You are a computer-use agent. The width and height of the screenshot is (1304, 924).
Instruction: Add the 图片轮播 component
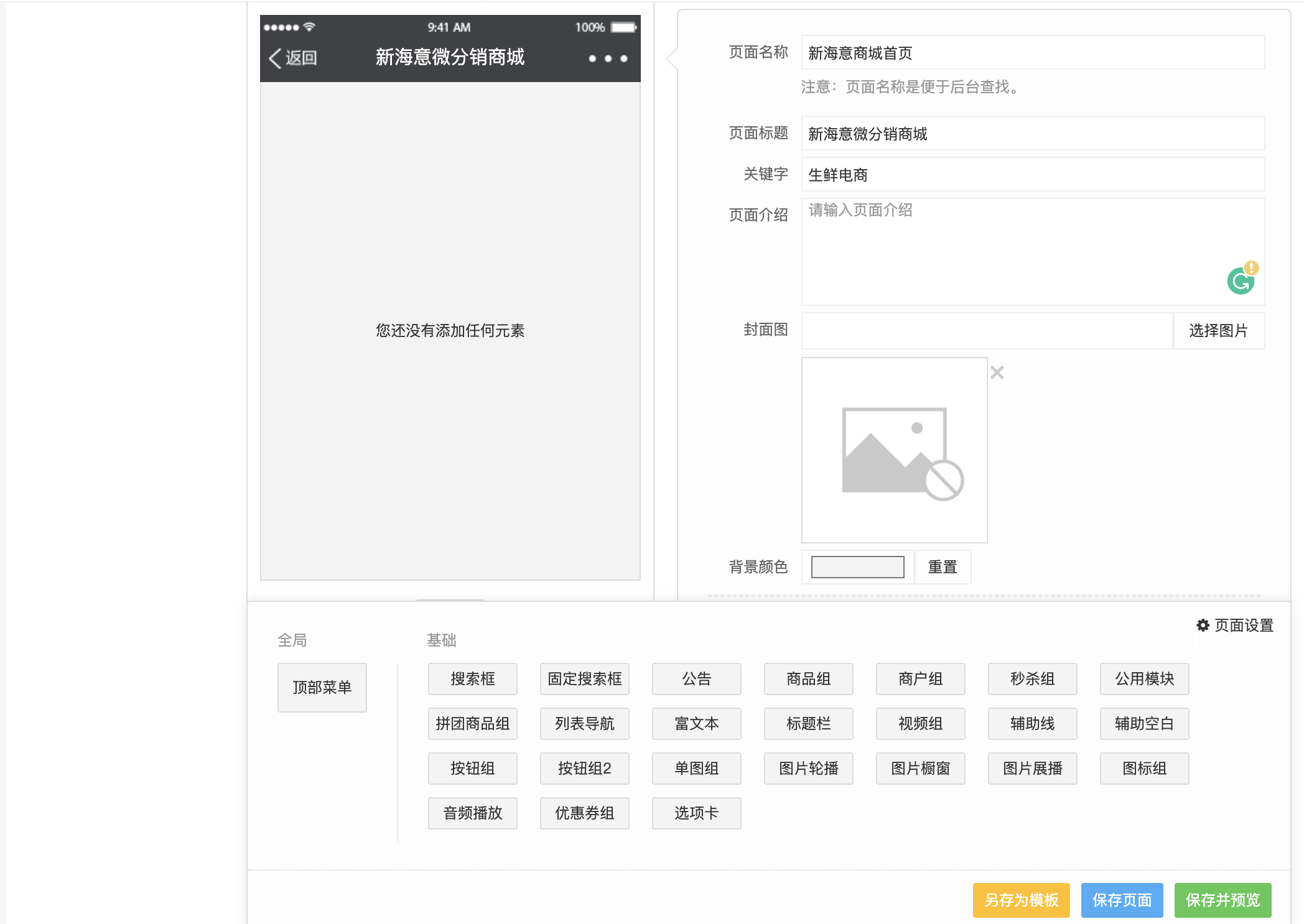(x=809, y=768)
